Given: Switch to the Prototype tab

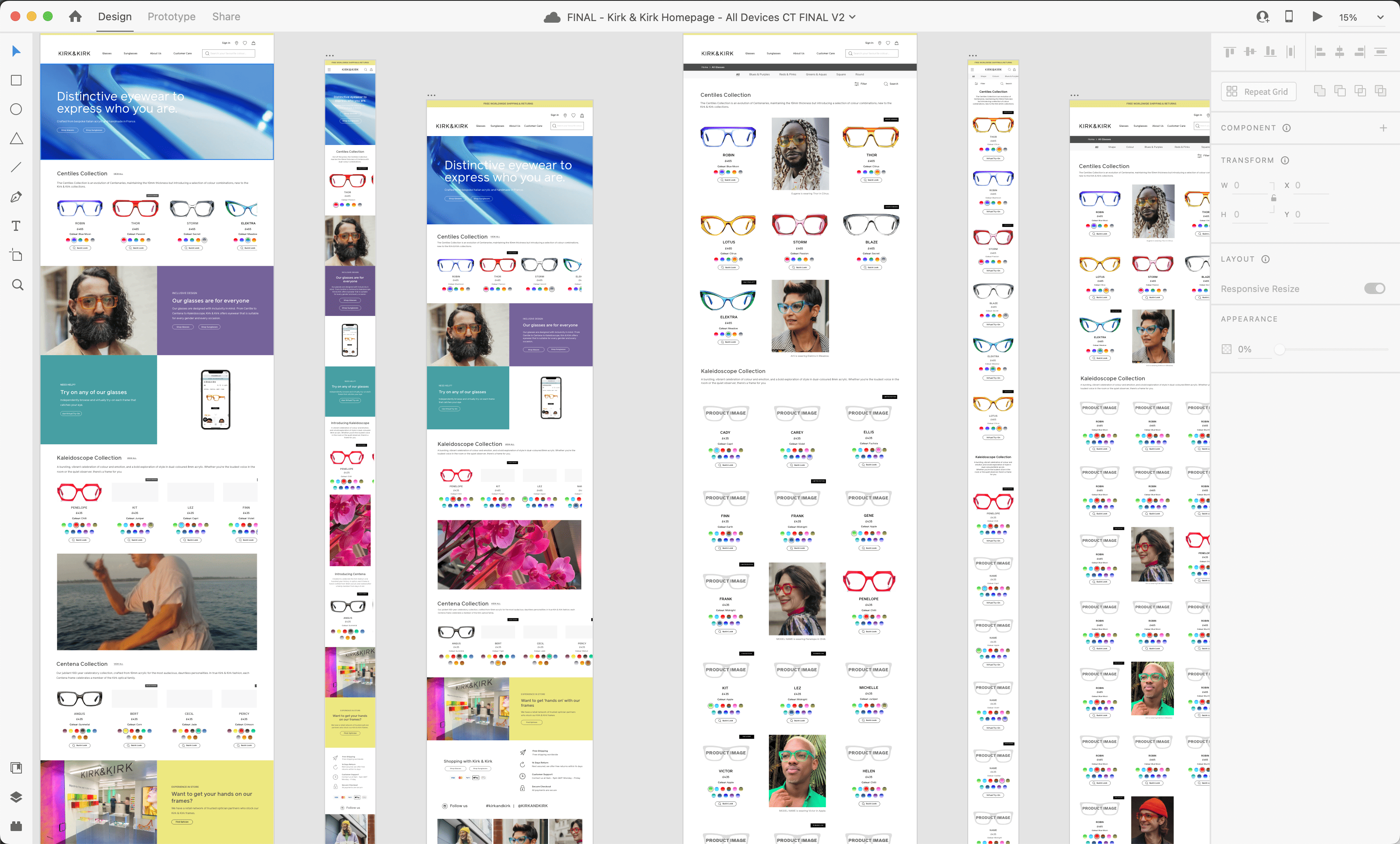Looking at the screenshot, I should [x=171, y=17].
